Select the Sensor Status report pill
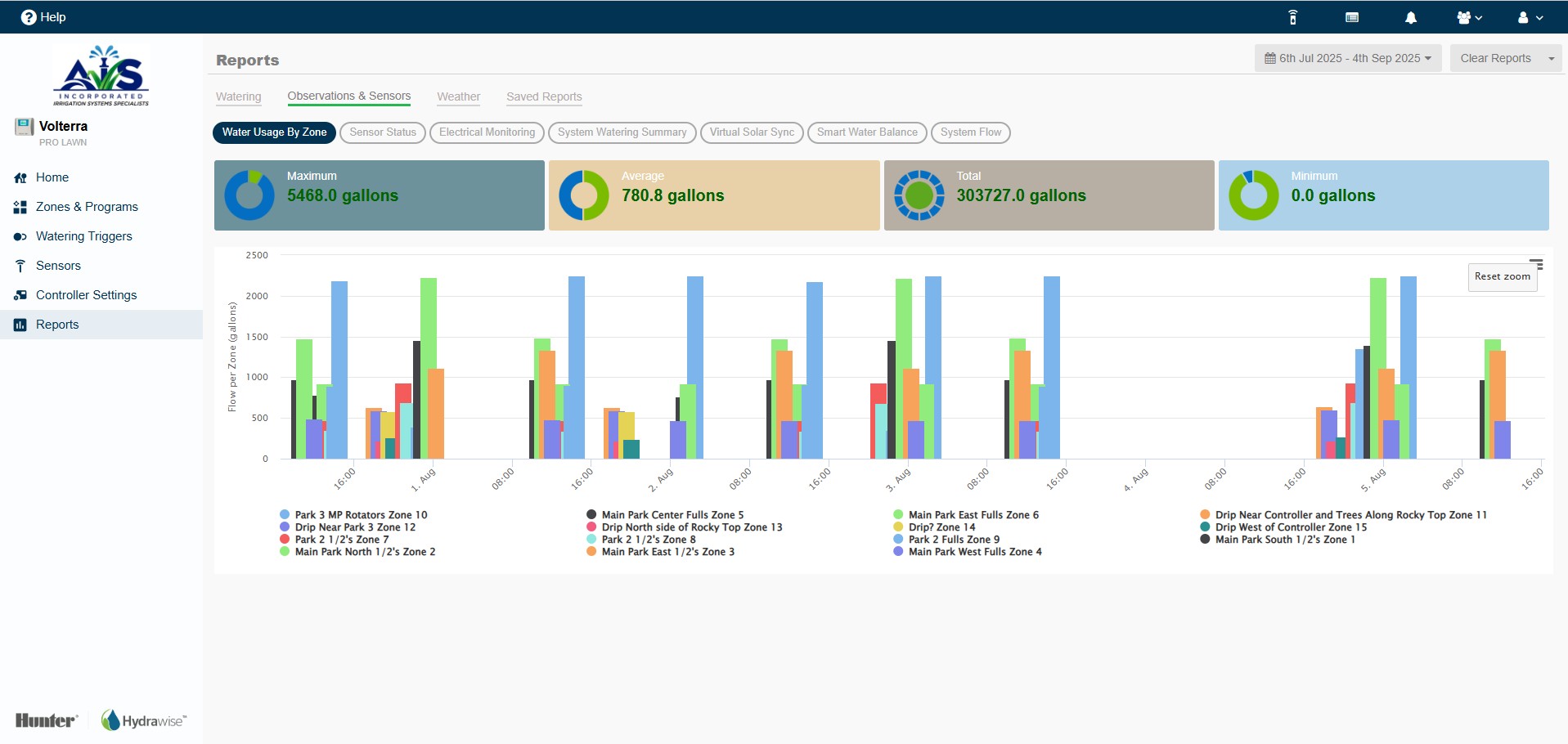The image size is (1568, 744). (383, 132)
